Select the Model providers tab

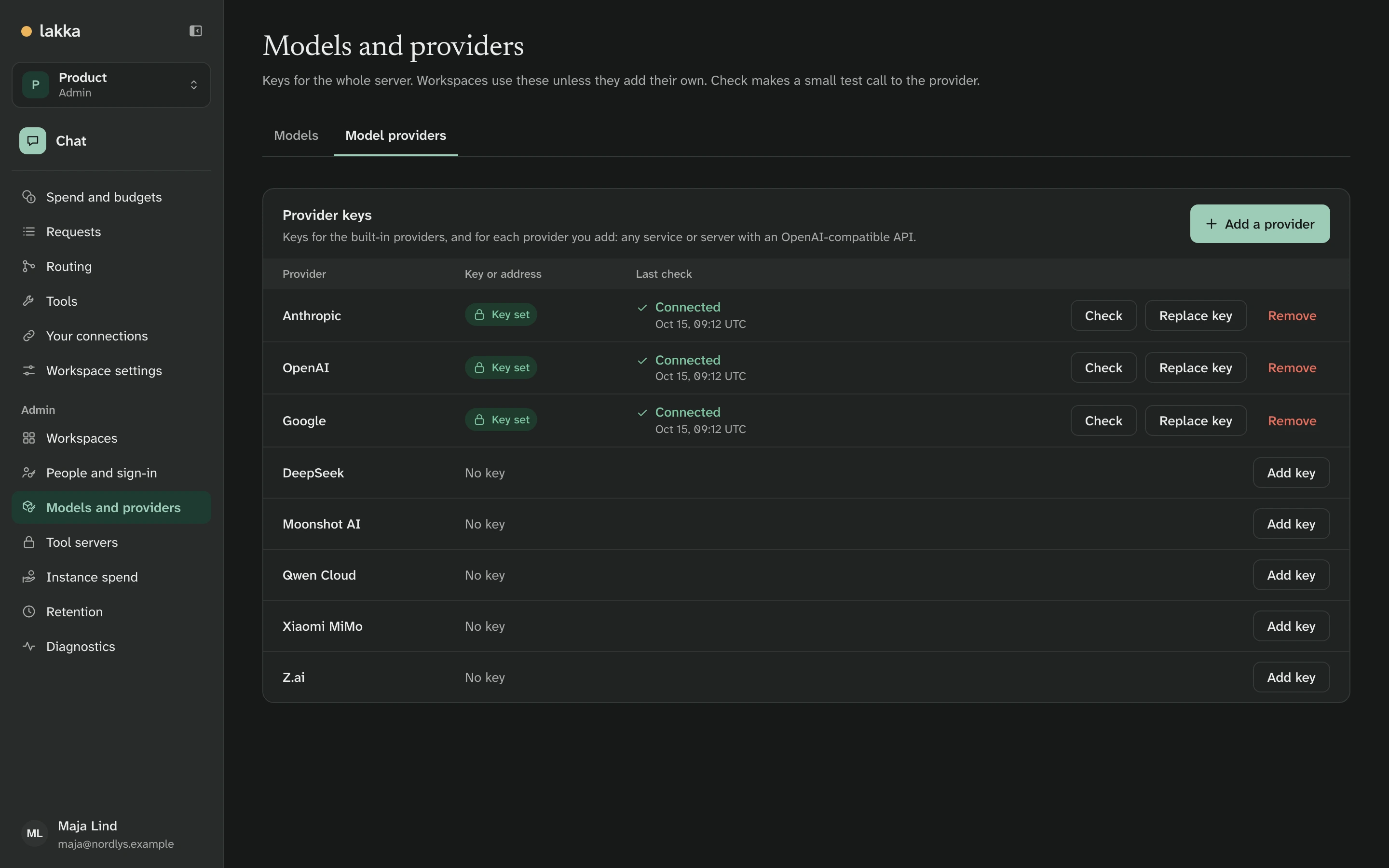pyautogui.click(x=395, y=136)
